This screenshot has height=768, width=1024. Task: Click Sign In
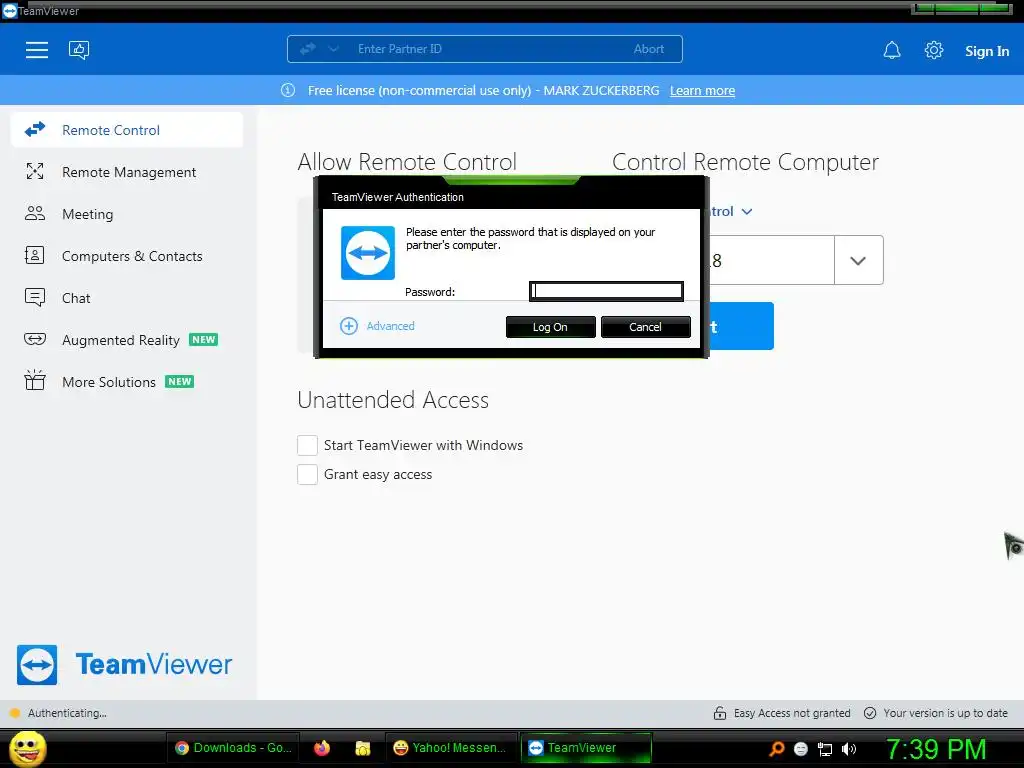[987, 51]
